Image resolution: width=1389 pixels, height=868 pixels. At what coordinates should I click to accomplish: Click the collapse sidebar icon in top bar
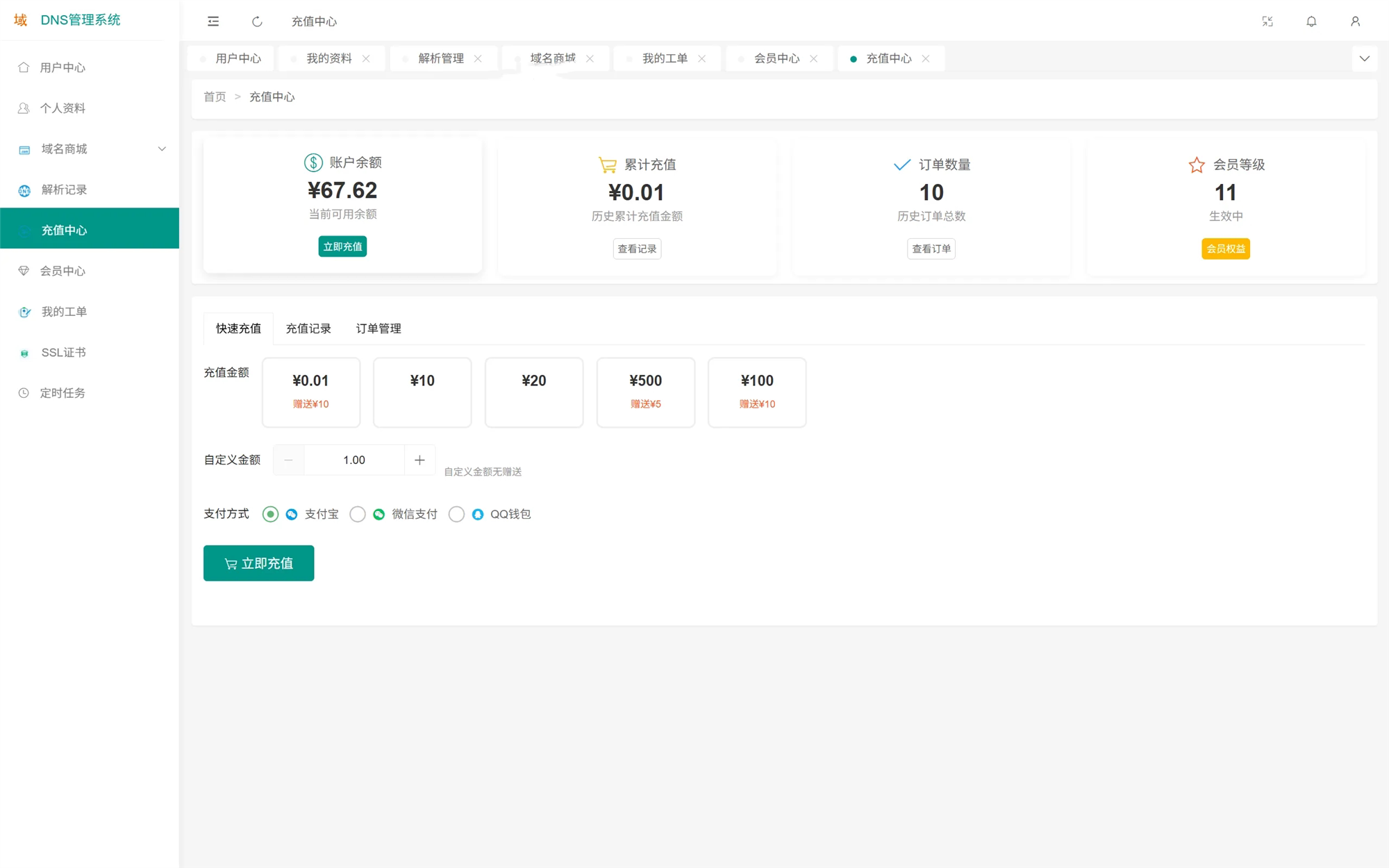(213, 22)
